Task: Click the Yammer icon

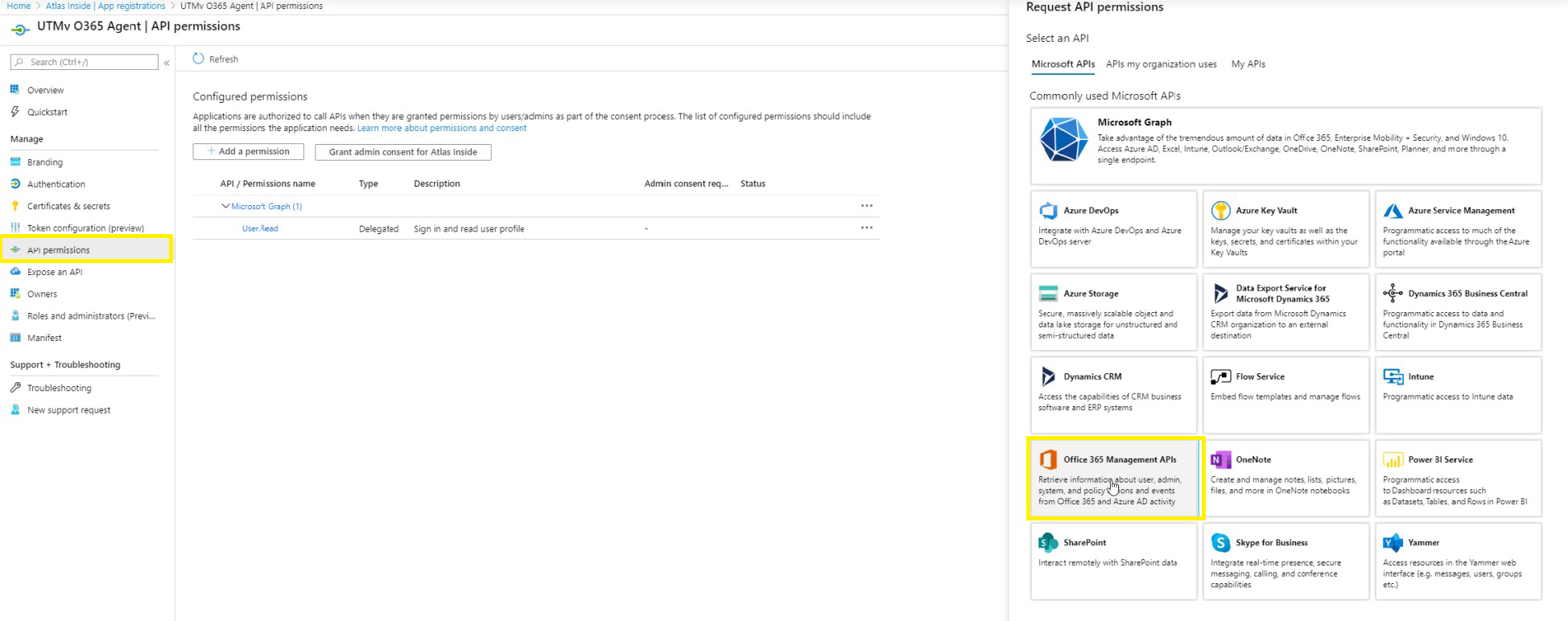Action: point(1393,542)
